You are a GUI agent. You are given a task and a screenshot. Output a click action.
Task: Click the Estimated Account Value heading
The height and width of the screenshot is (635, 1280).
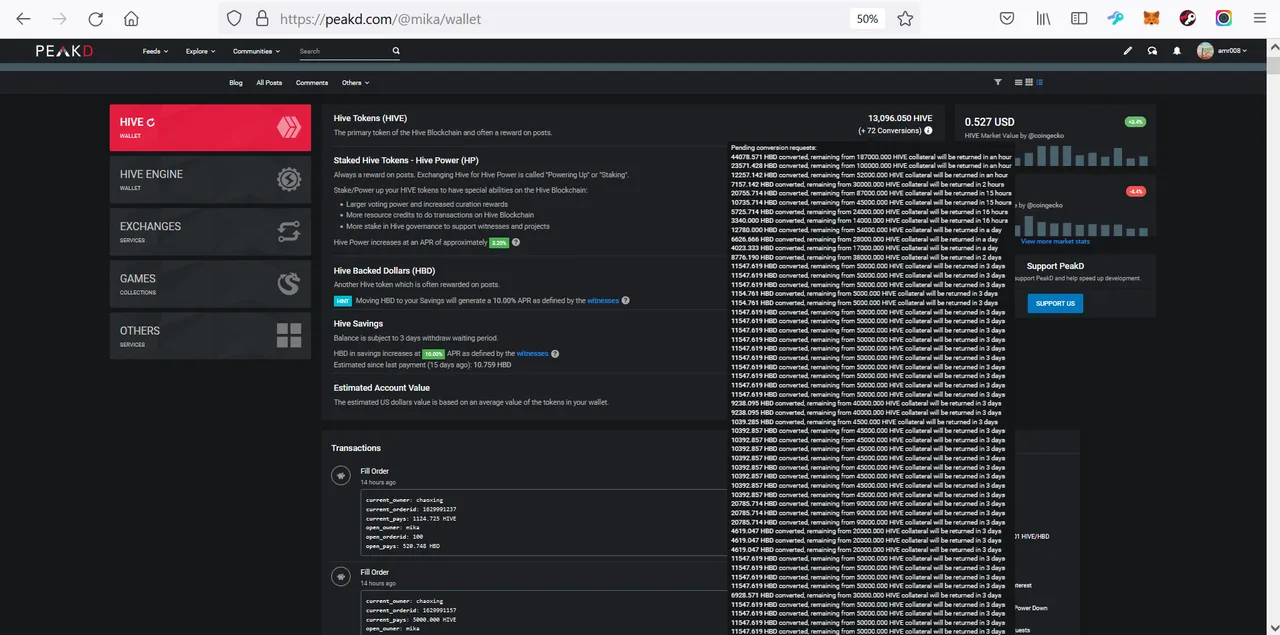[x=382, y=388]
